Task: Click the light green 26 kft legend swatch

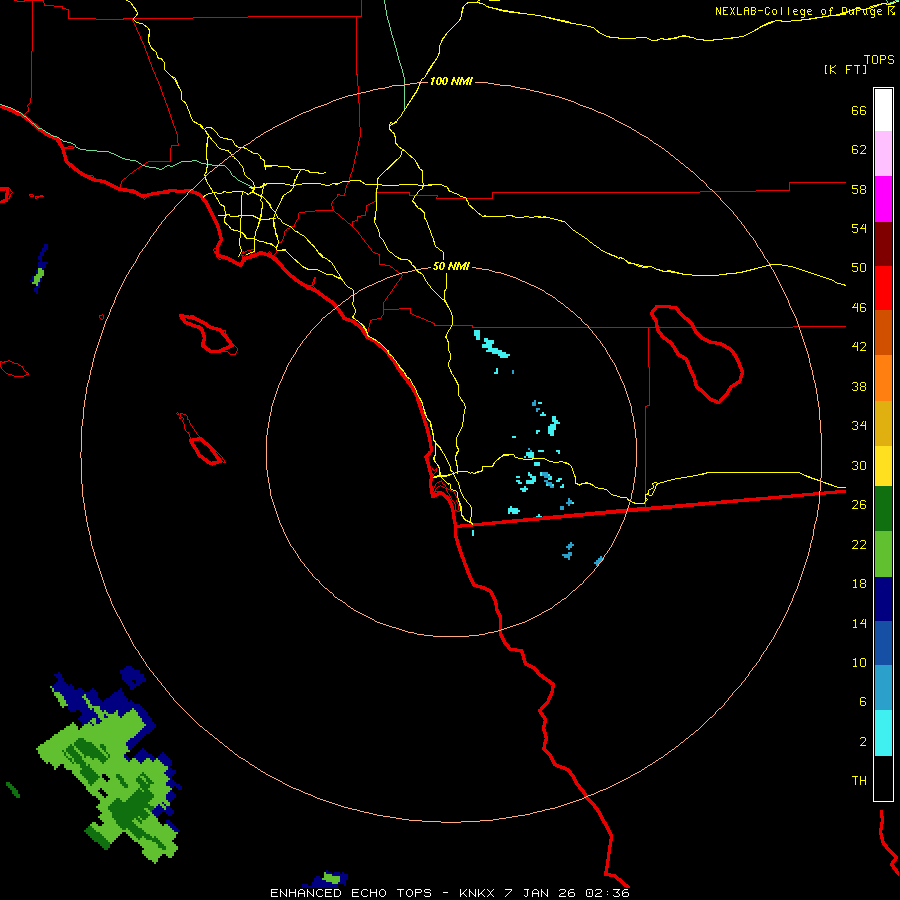Action: pos(883,554)
